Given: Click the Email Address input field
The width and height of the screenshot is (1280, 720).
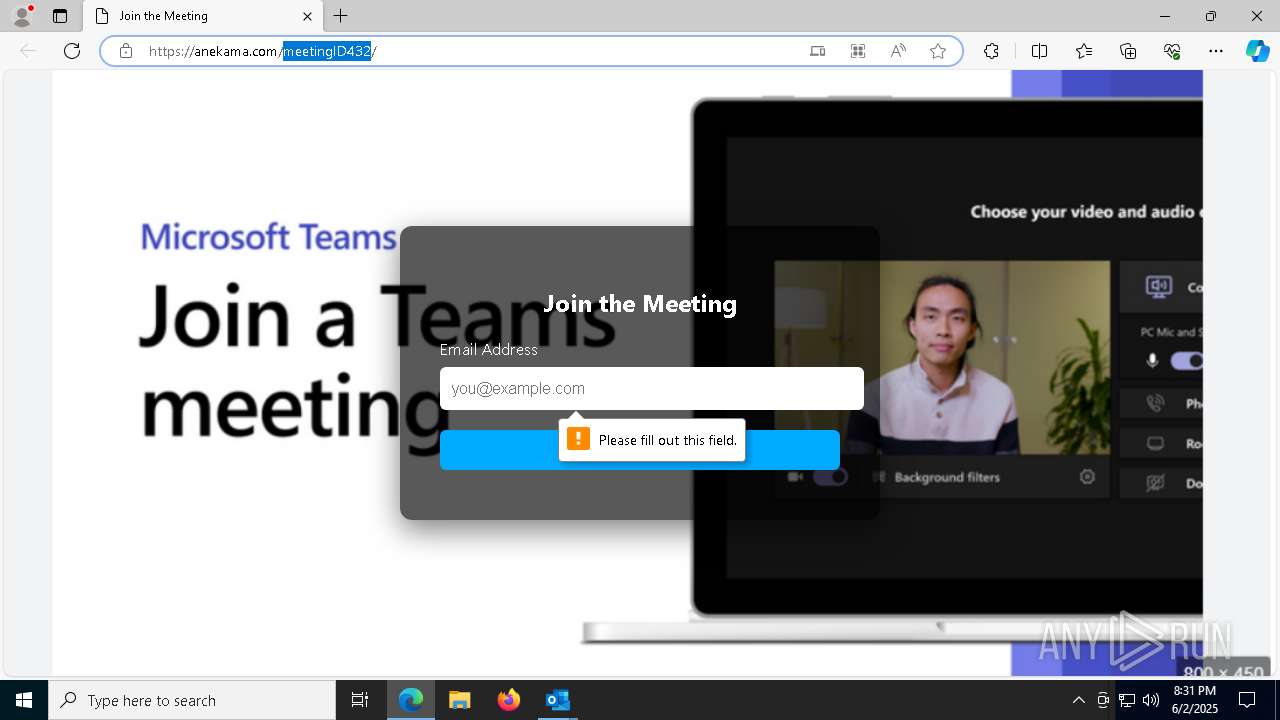Looking at the screenshot, I should point(652,388).
